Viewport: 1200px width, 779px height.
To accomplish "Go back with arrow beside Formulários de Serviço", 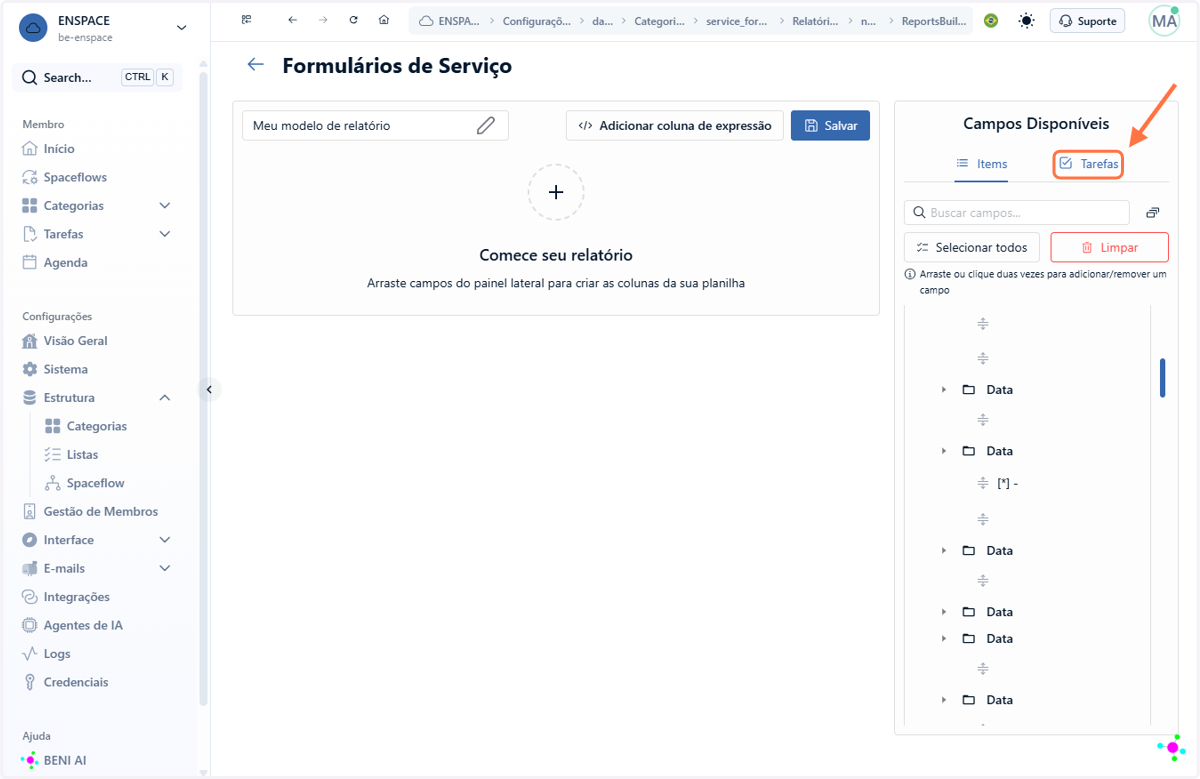I will coord(256,65).
